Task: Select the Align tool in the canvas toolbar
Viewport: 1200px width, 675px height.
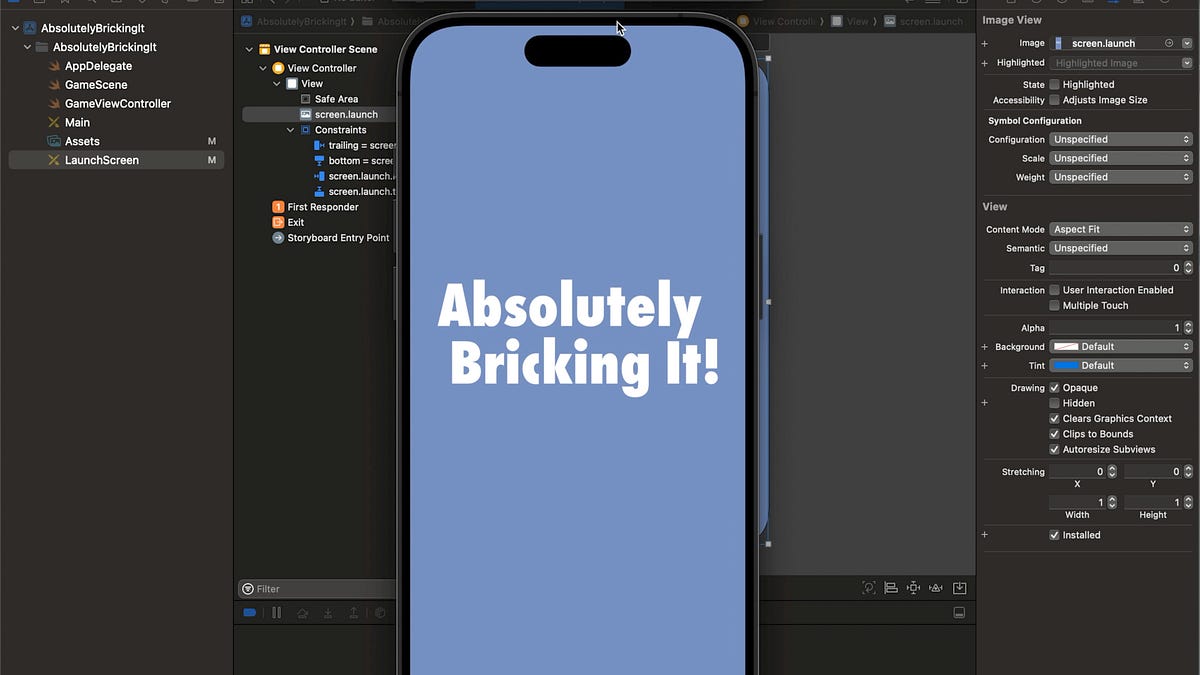Action: tap(890, 587)
